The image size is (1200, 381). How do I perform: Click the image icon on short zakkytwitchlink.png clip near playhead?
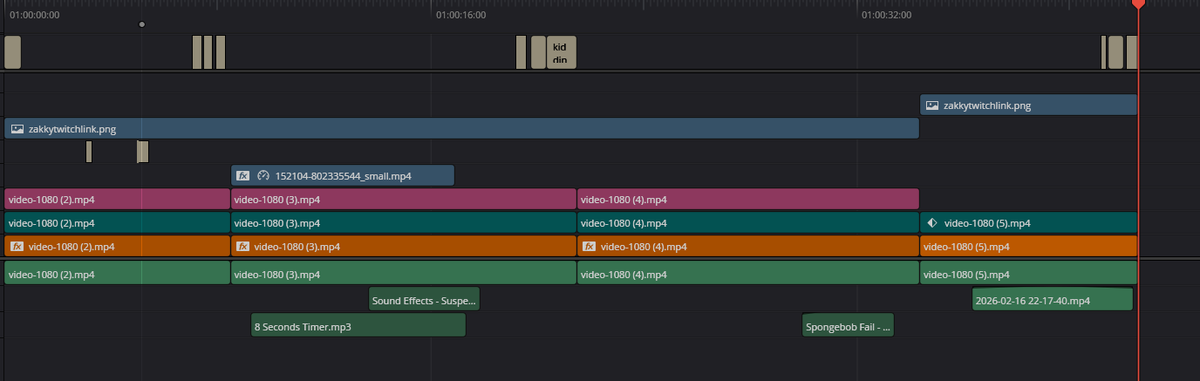932,105
